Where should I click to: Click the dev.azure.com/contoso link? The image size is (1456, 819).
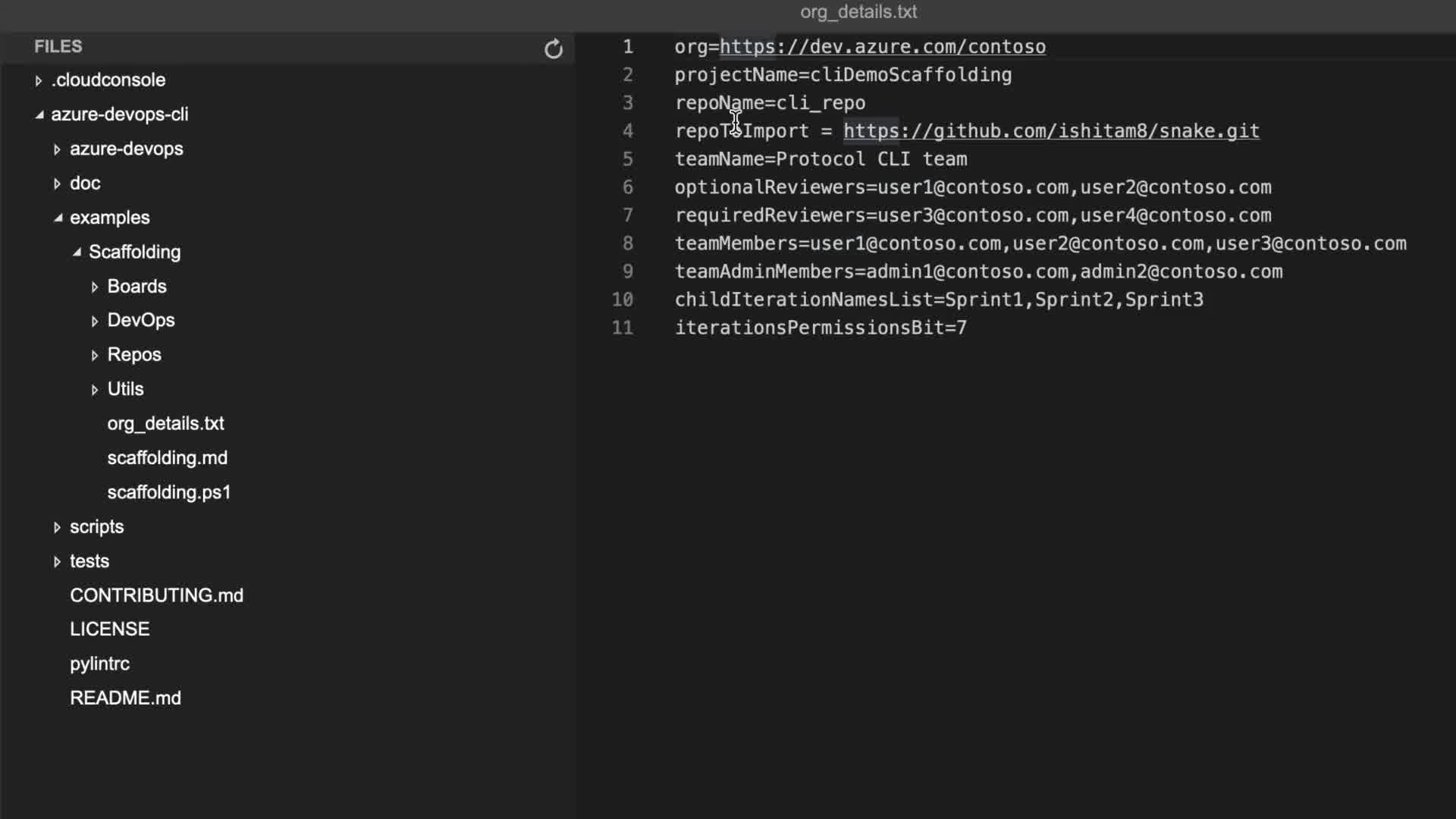(x=882, y=47)
